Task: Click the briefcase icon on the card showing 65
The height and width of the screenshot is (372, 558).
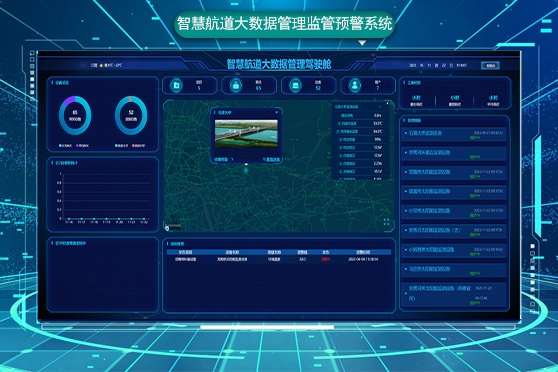Action: click(x=236, y=85)
